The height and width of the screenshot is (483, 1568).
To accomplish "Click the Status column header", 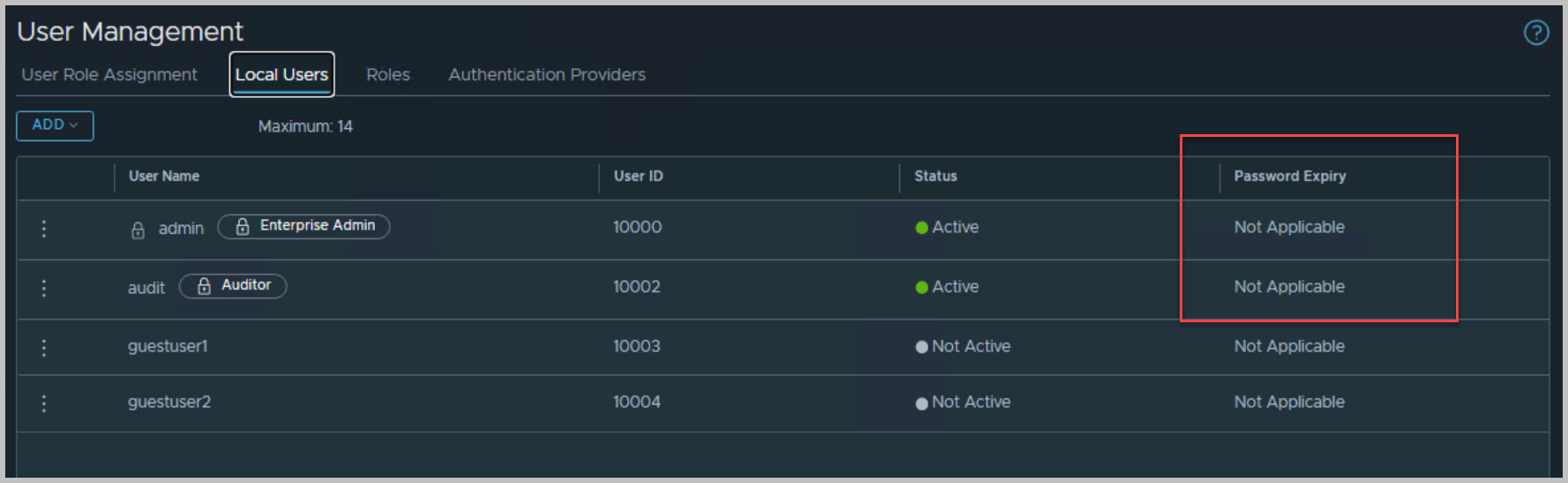I will click(935, 177).
